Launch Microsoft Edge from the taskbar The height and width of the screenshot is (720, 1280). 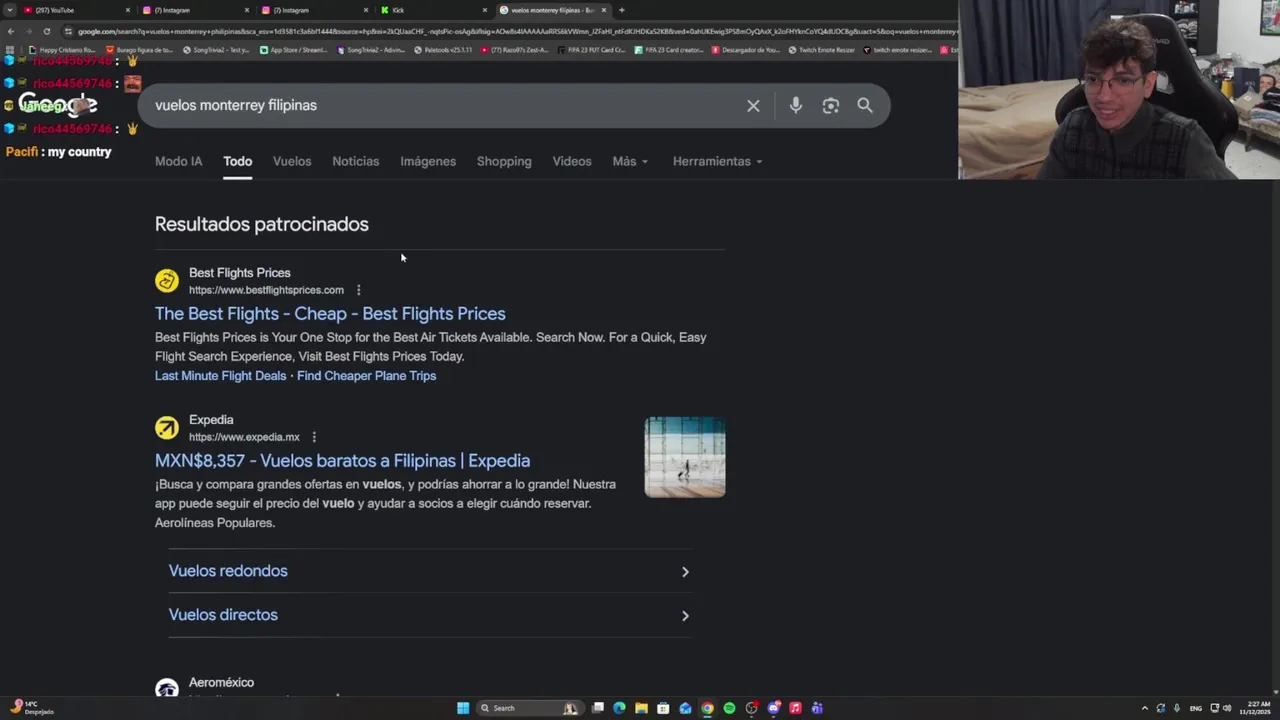(619, 708)
